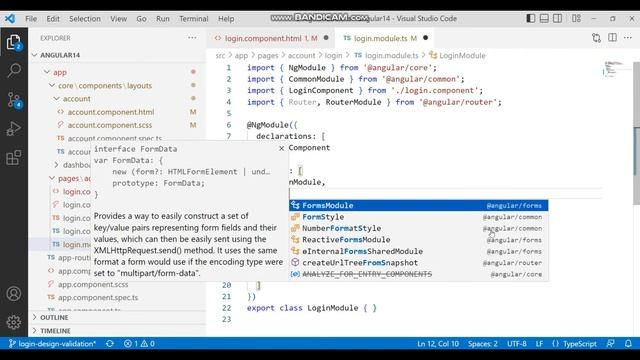Open the Help menu
The height and width of the screenshot is (360, 640).
226,19
